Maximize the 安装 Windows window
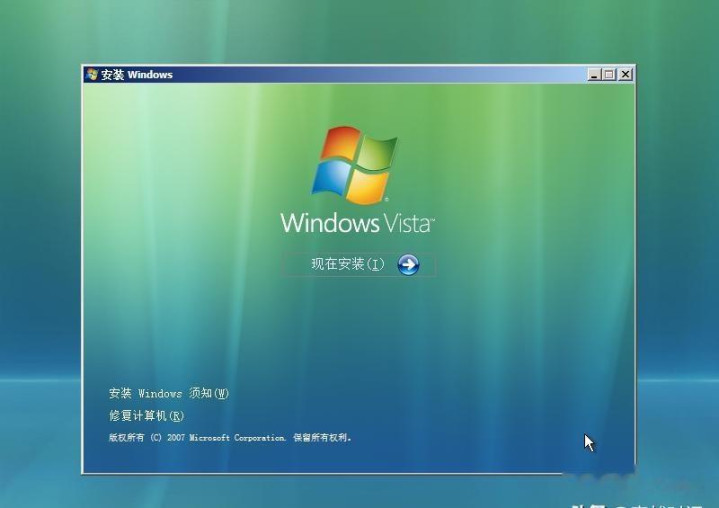719x508 pixels. tap(608, 74)
